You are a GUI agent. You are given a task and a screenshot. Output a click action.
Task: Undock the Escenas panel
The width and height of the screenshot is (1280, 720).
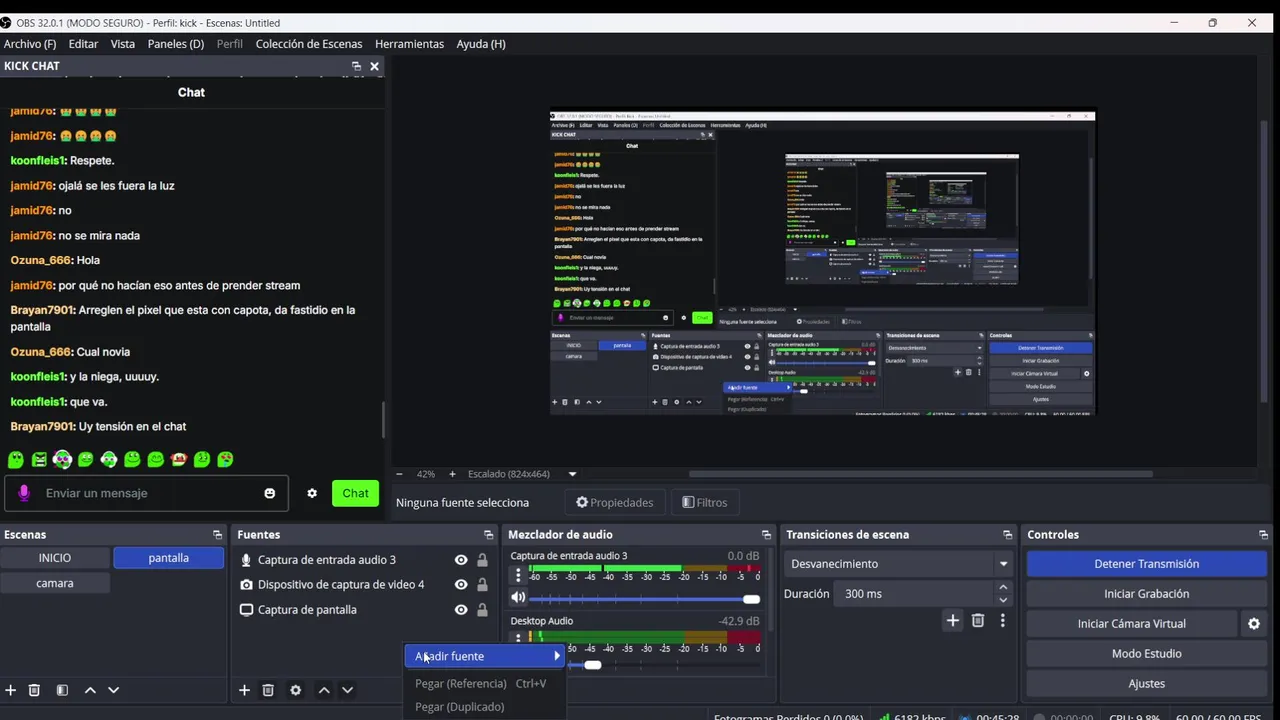click(x=217, y=535)
